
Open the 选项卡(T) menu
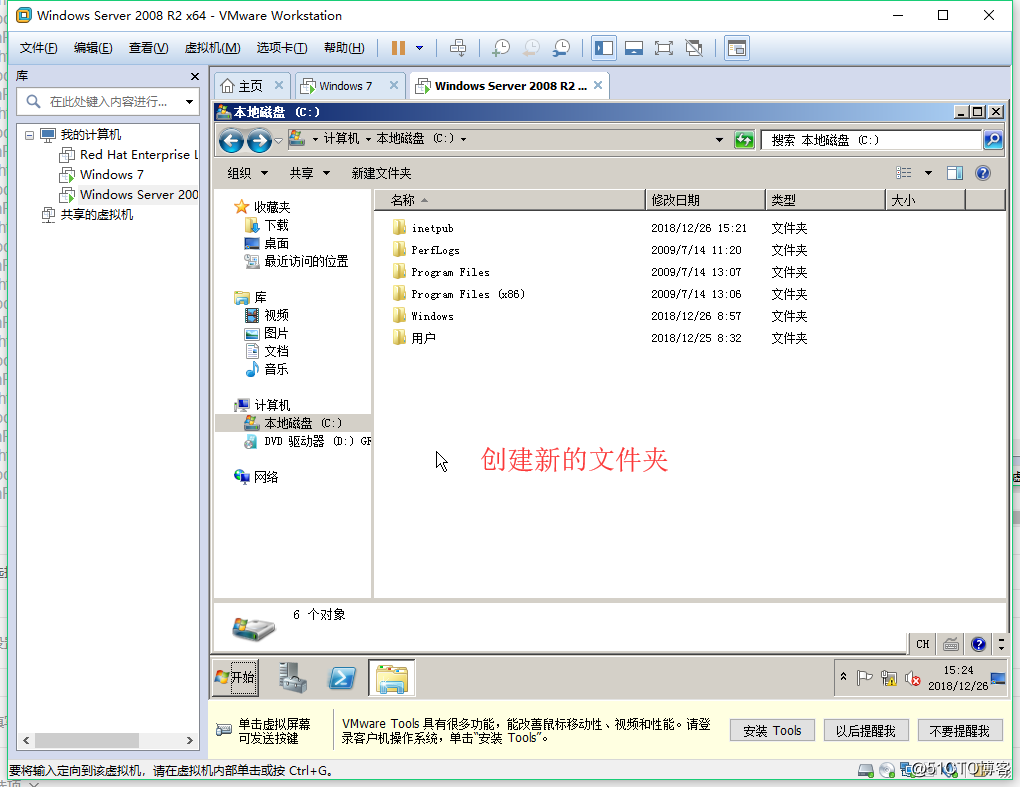click(x=282, y=47)
